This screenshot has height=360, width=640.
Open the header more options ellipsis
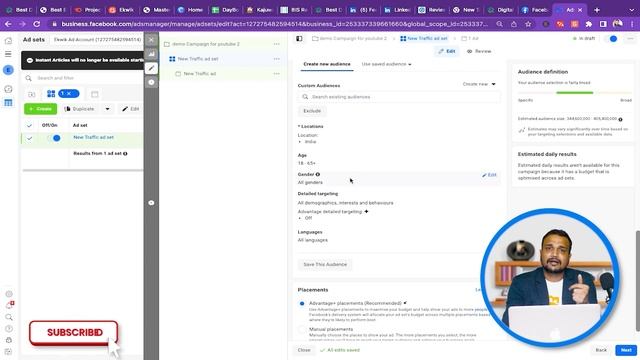630,38
